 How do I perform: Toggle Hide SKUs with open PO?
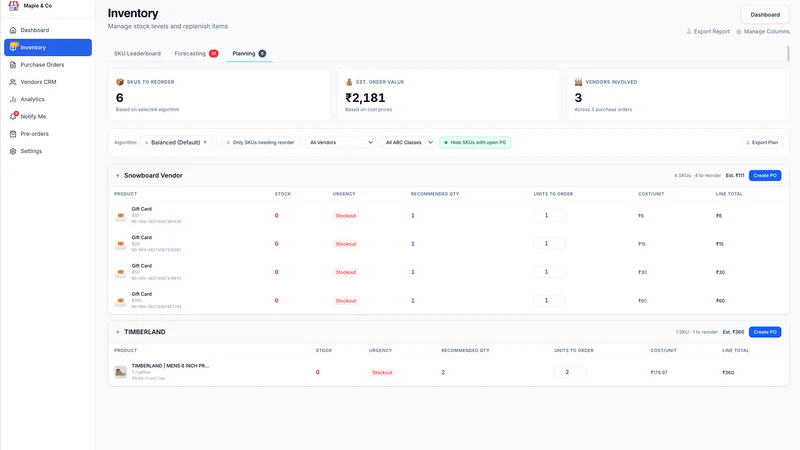[x=475, y=142]
